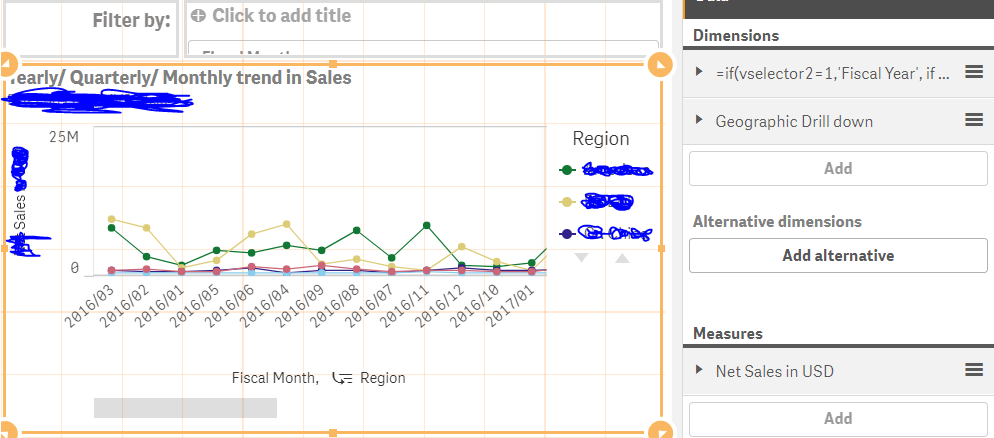This screenshot has width=994, height=438.
Task: Click the plus icon beside add title
Action: (x=198, y=16)
